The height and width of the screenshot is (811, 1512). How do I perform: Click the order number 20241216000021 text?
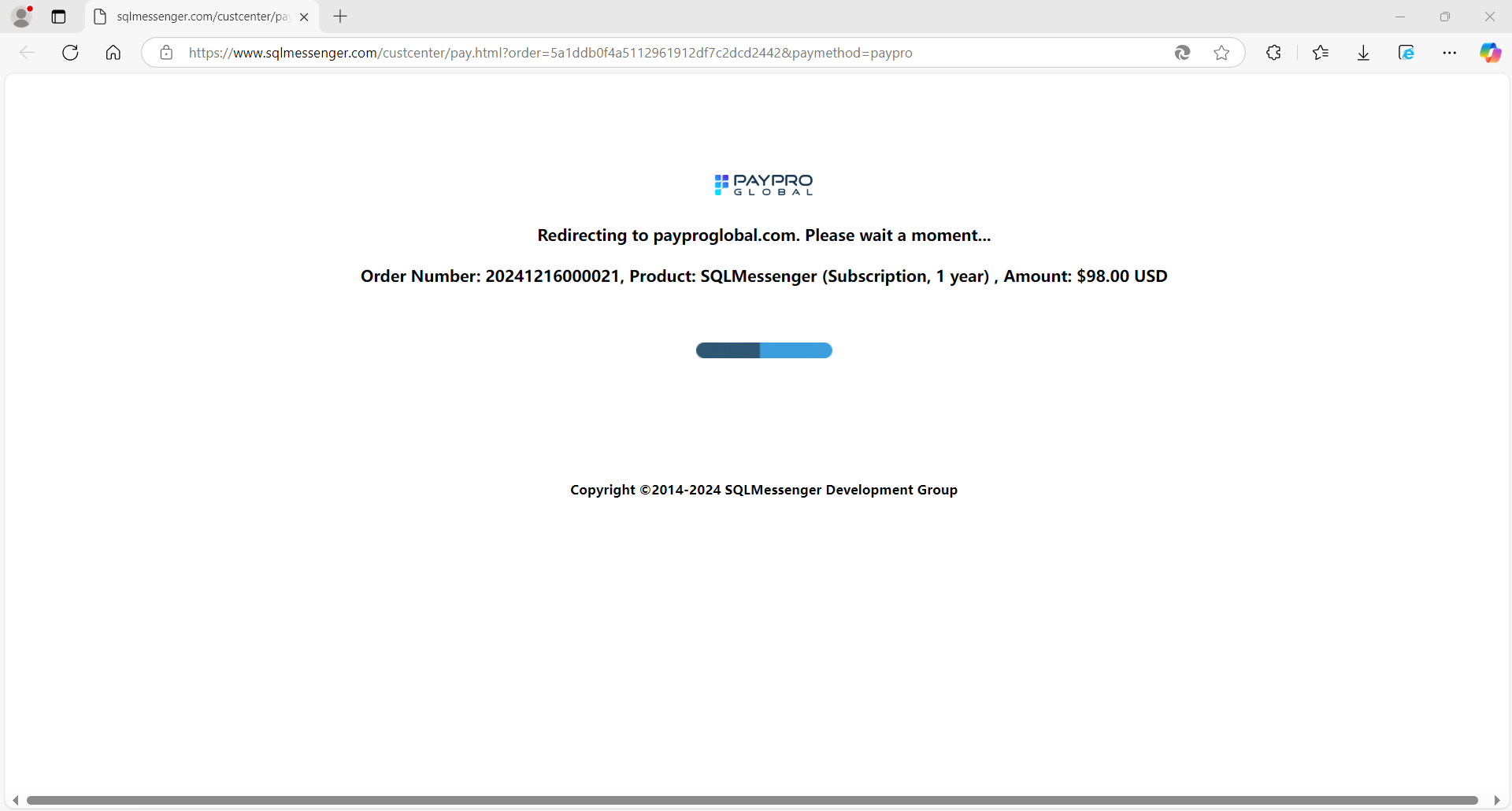point(553,276)
